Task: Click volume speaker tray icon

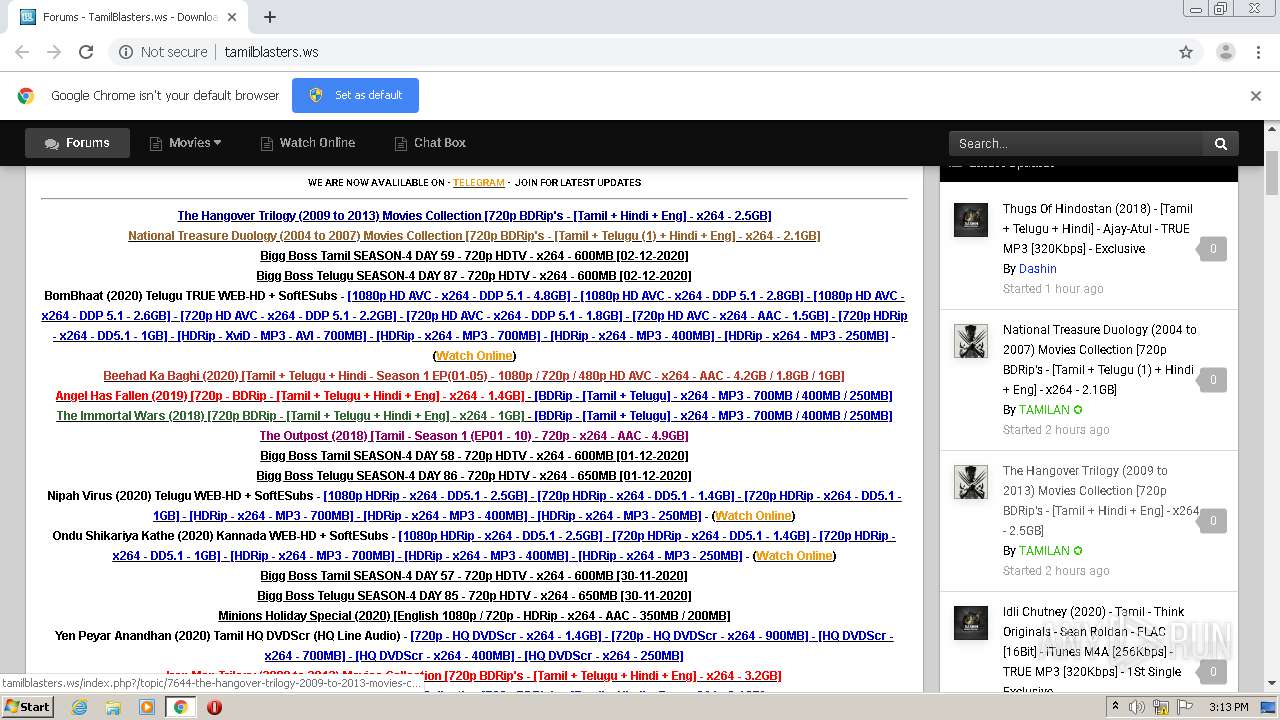Action: pyautogui.click(x=1138, y=707)
